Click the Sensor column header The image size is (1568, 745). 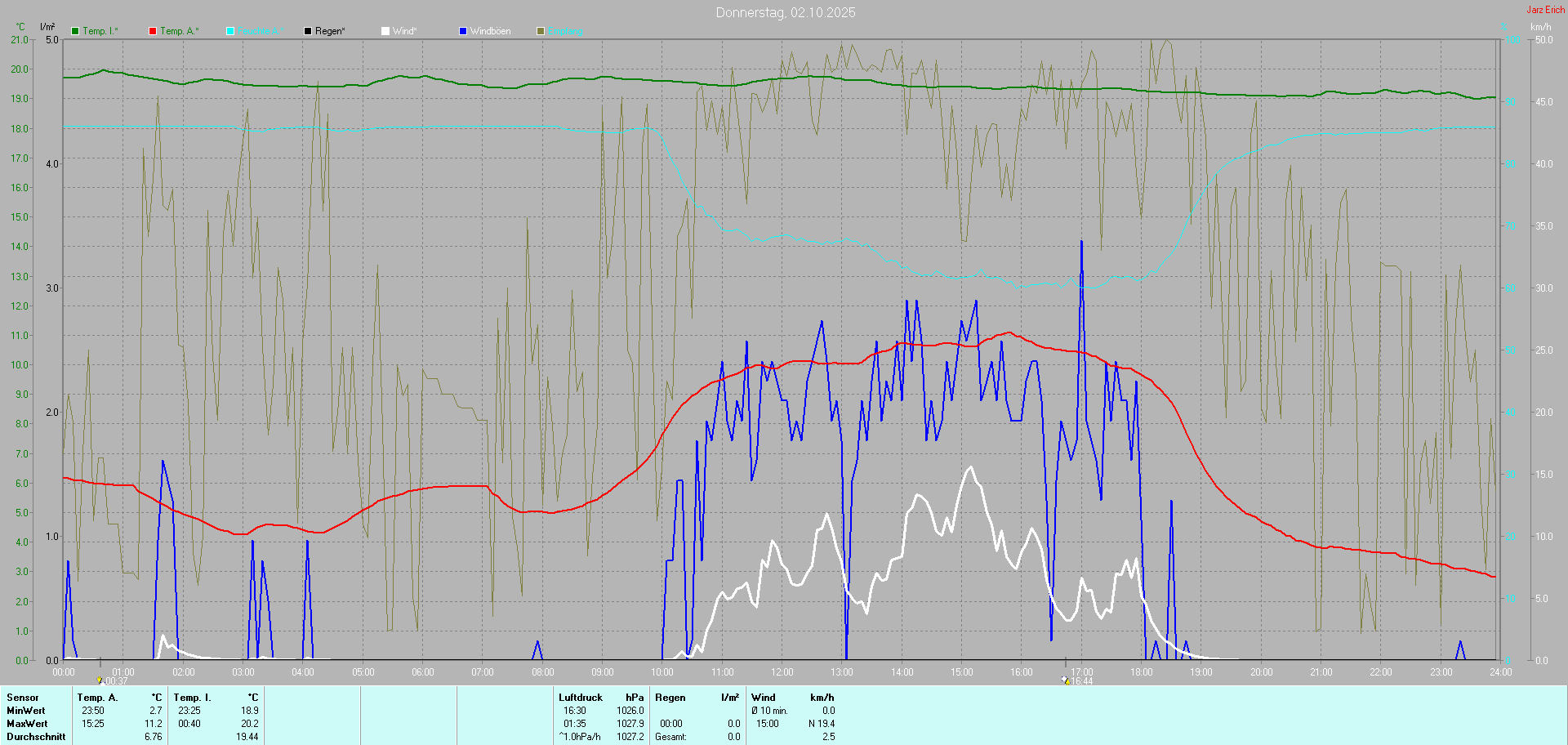(x=23, y=698)
